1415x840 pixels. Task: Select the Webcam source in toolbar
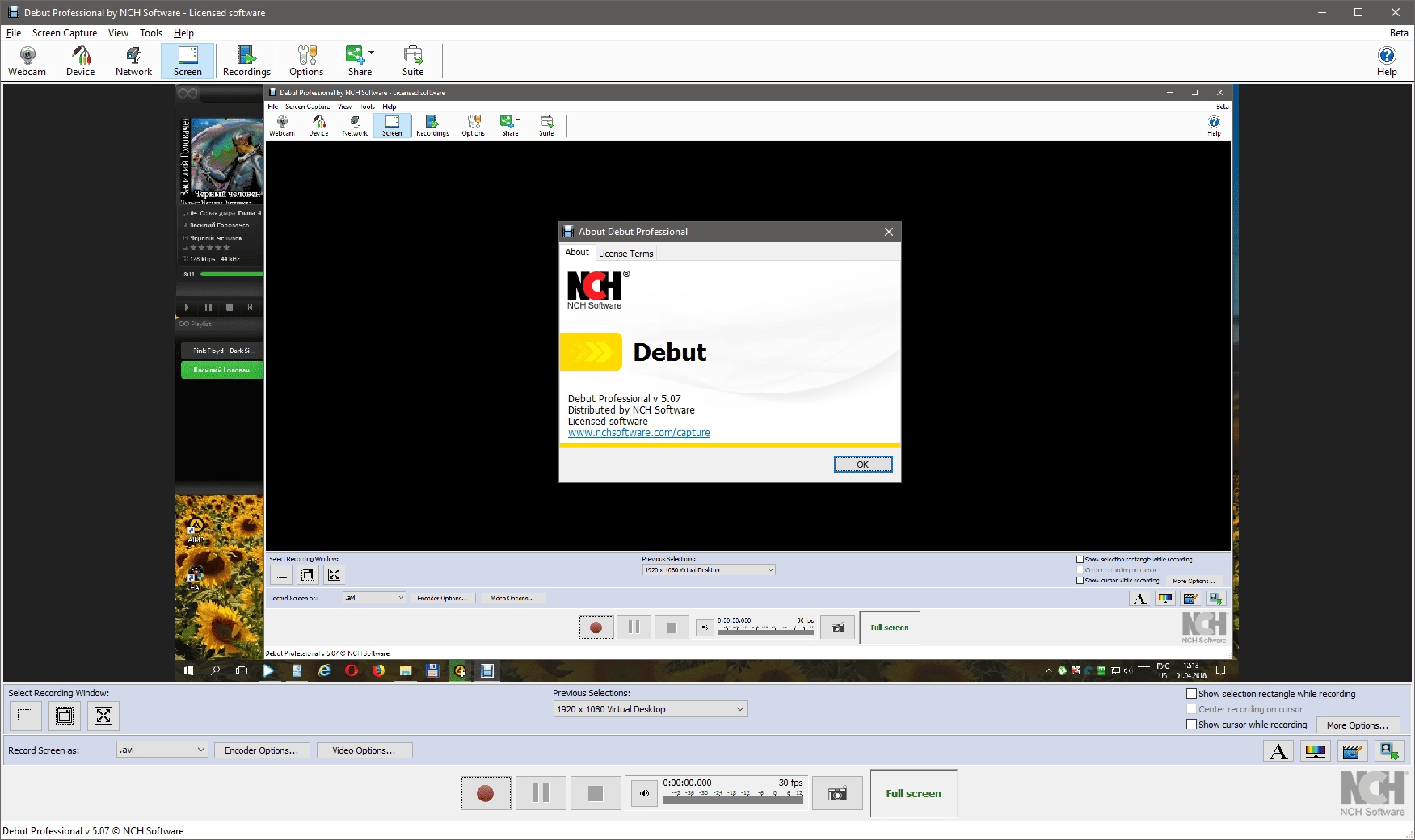click(x=27, y=61)
